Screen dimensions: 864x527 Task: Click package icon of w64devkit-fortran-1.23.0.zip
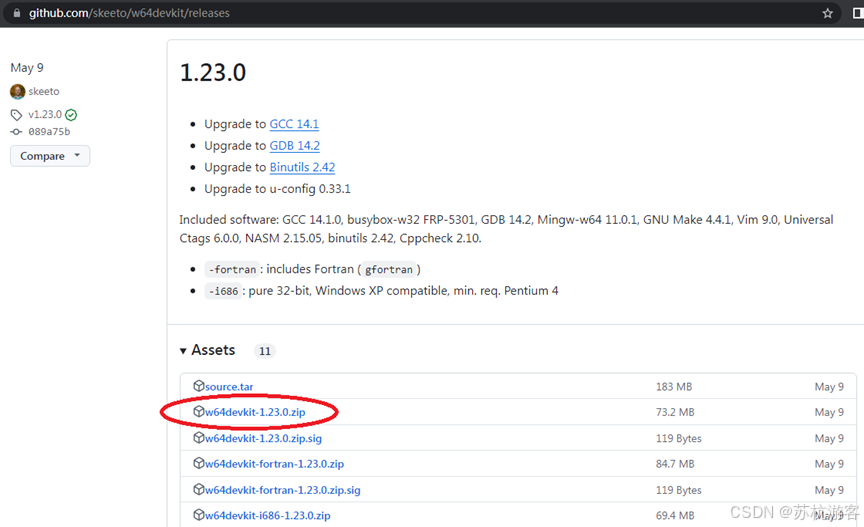198,463
